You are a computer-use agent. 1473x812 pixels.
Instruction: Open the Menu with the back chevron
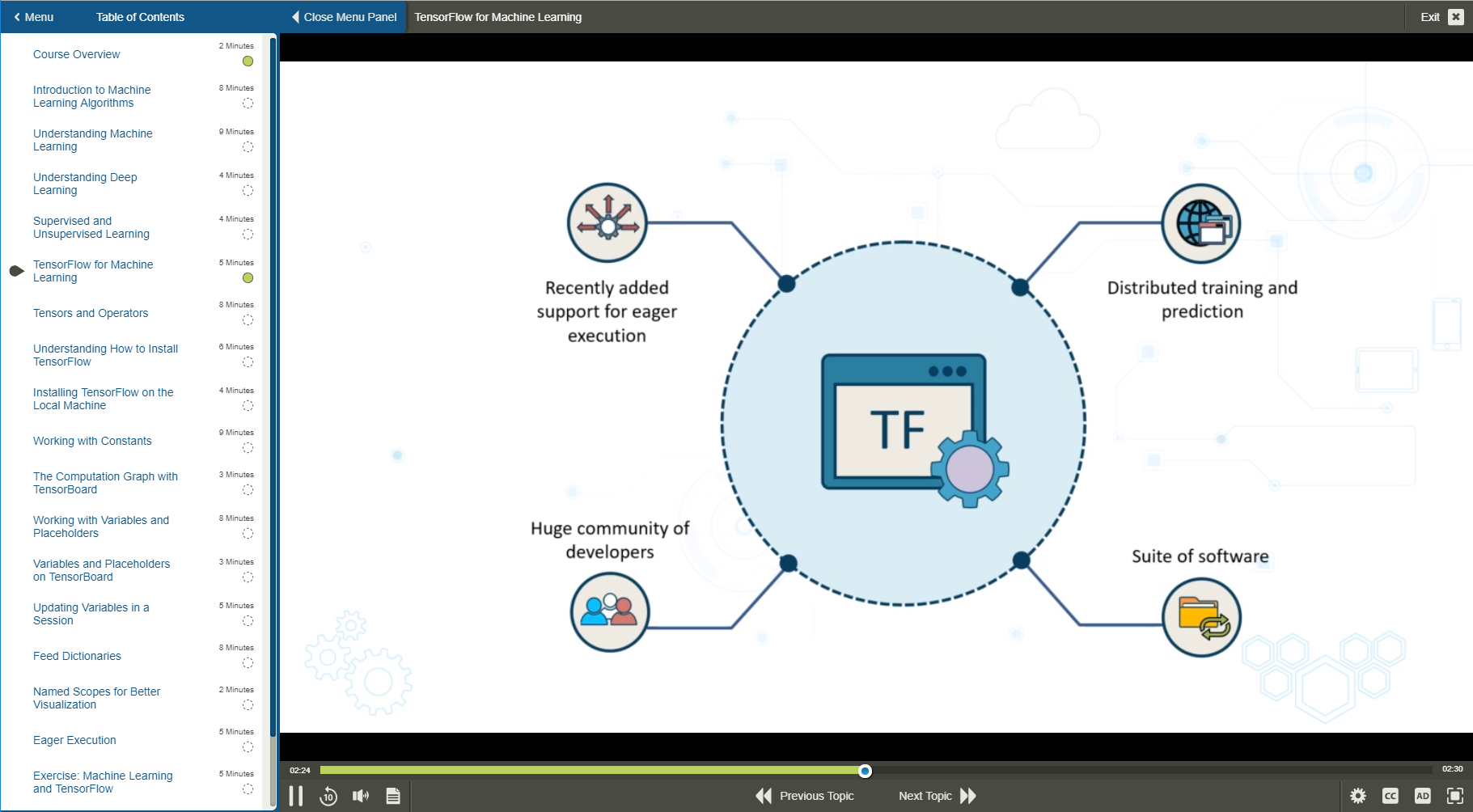34,16
